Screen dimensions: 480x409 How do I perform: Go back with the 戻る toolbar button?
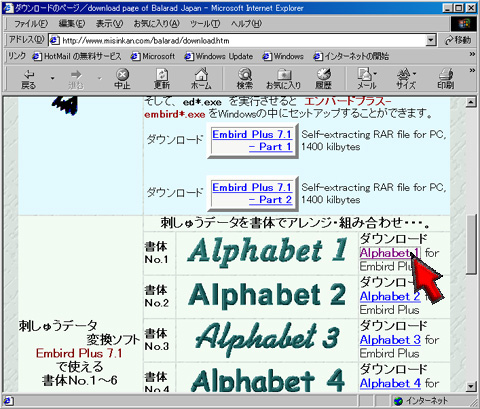pyautogui.click(x=29, y=79)
